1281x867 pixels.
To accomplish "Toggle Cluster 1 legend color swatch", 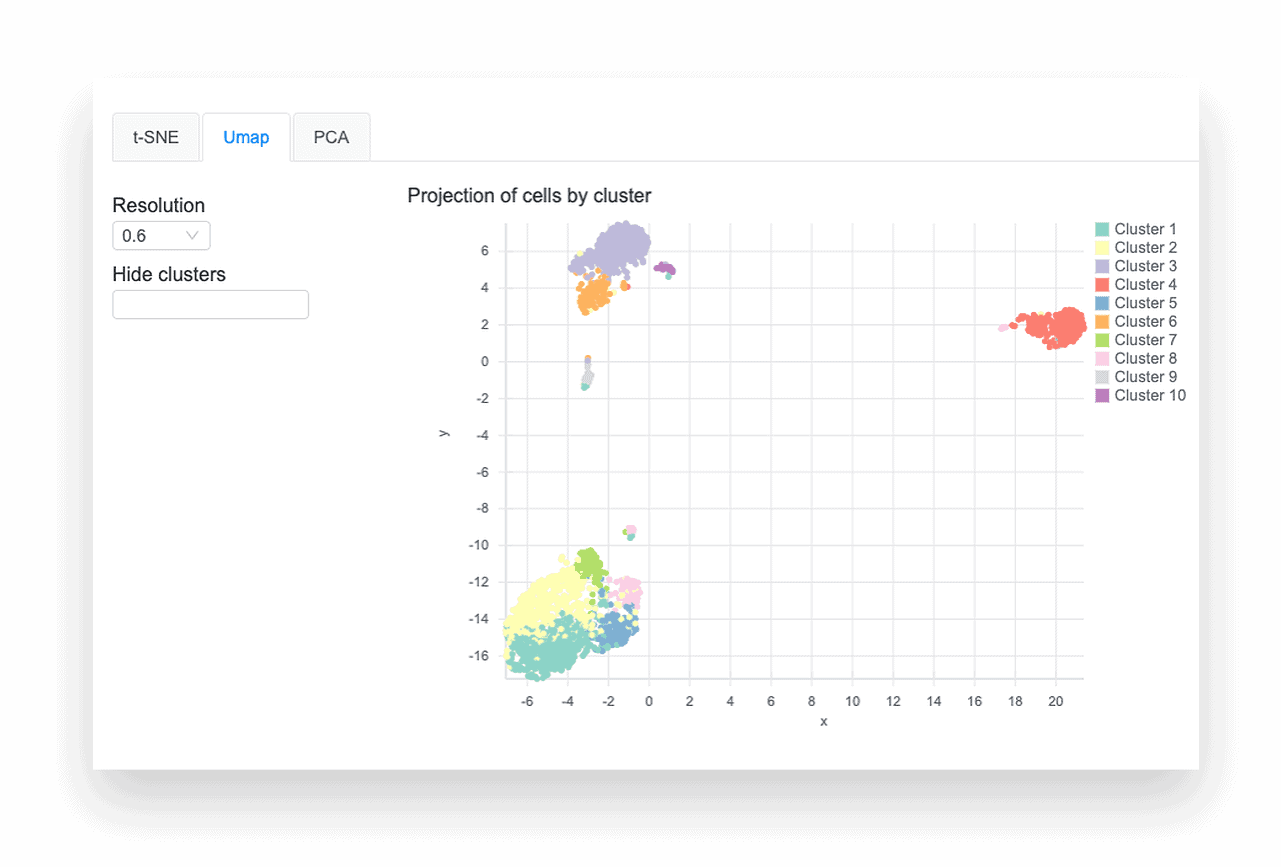I will point(1103,230).
